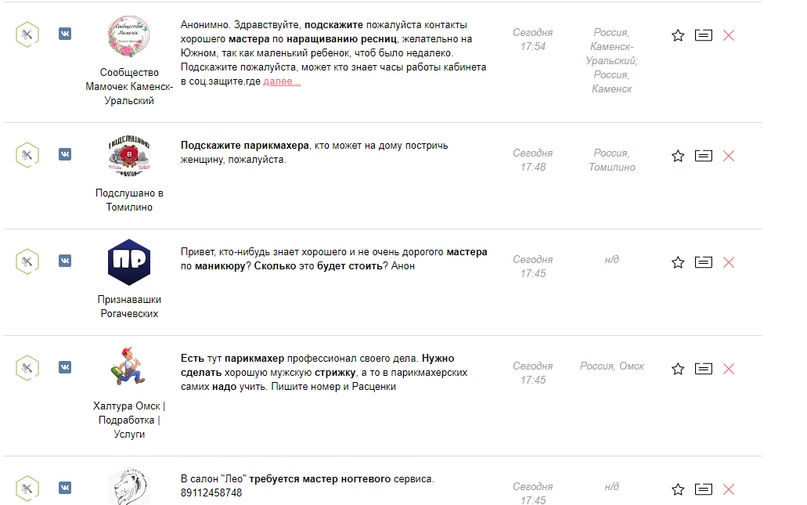Click scissors hexagon icon for manicure post
807x505 pixels.
27,262
